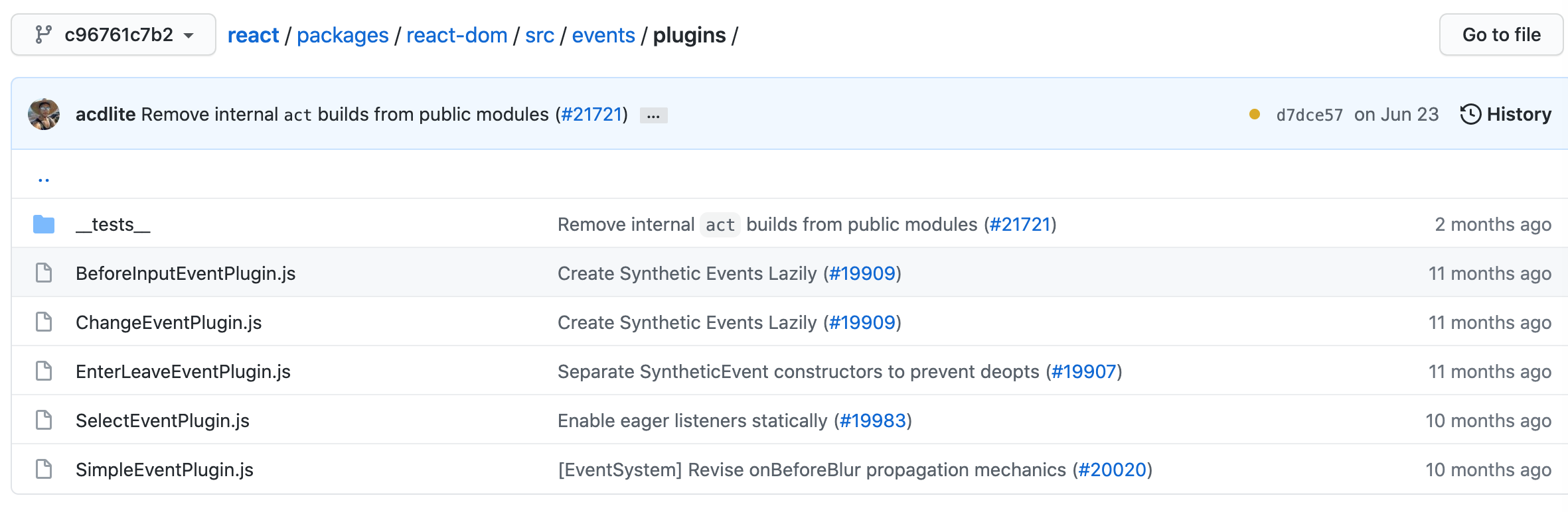This screenshot has width=1568, height=512.
Task: Open the latest commit message title
Action: click(345, 114)
